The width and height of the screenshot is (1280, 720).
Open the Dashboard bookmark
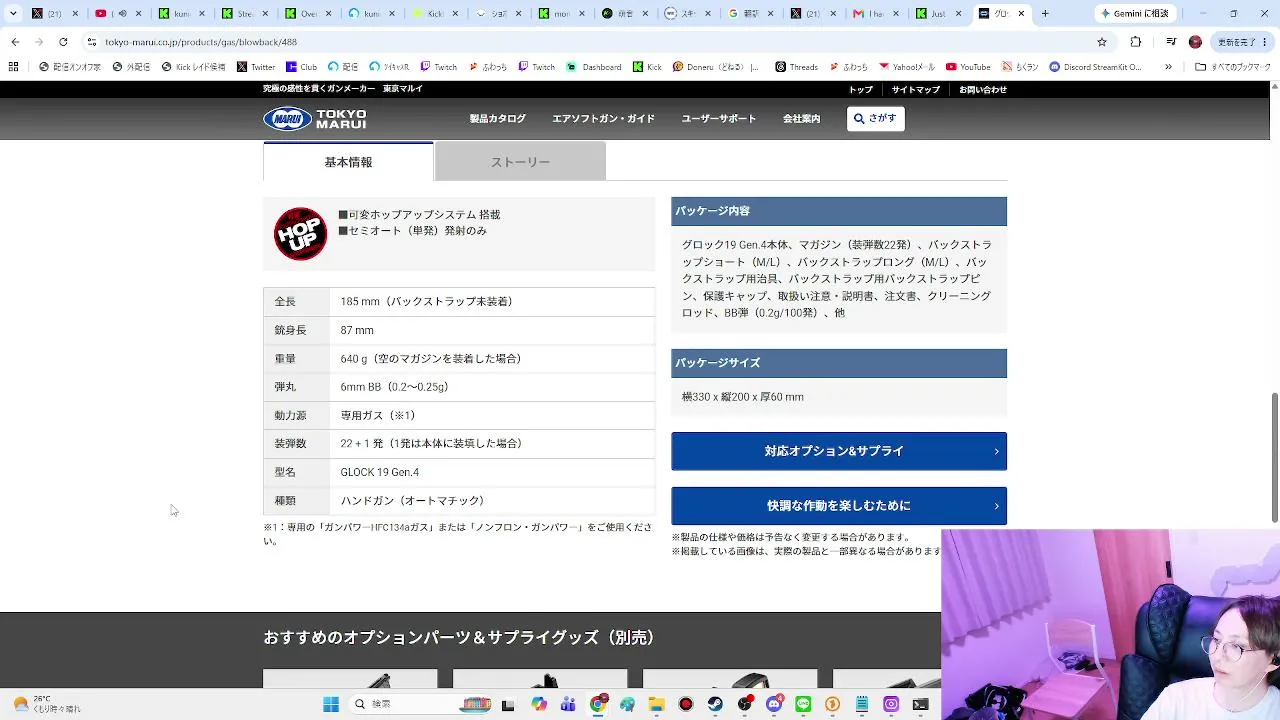click(x=594, y=67)
